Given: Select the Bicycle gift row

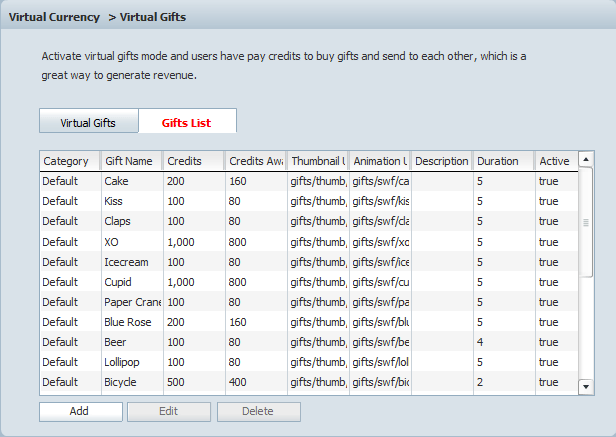Looking at the screenshot, I should [130, 382].
